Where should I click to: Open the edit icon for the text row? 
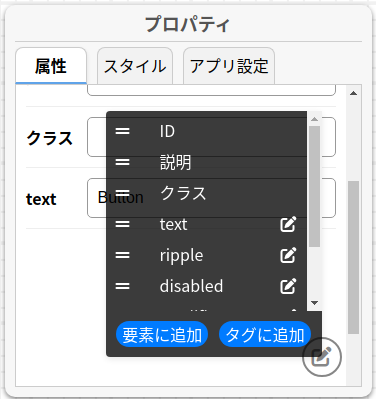(288, 224)
